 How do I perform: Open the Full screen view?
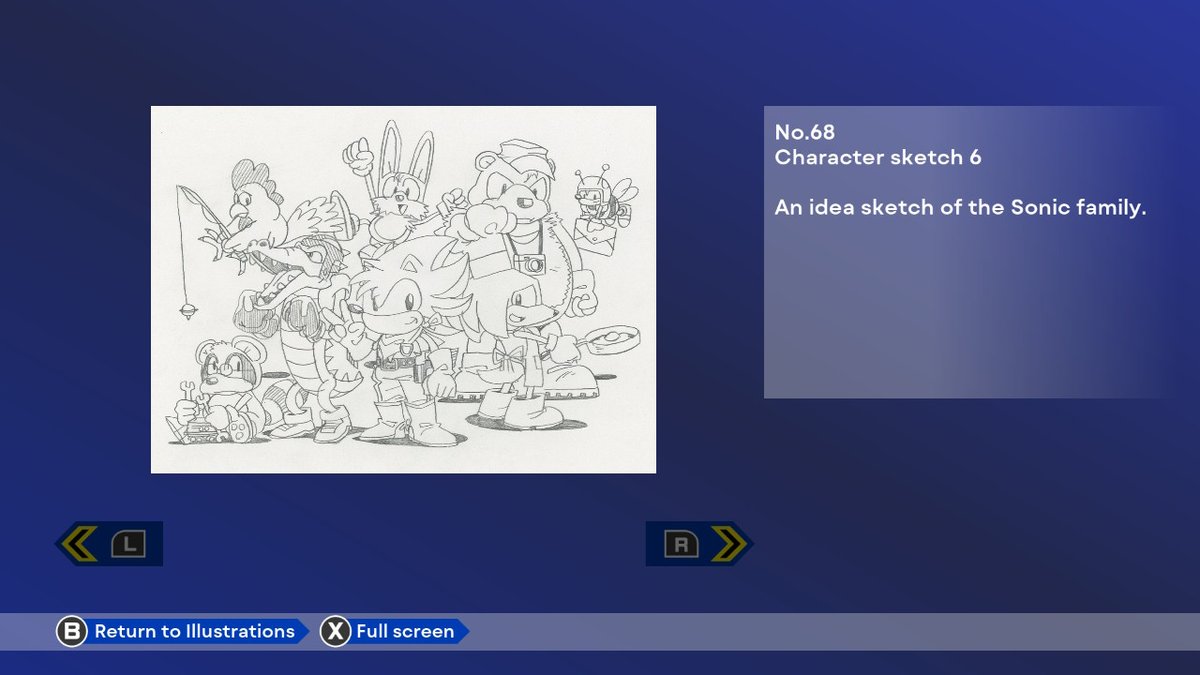(x=405, y=632)
